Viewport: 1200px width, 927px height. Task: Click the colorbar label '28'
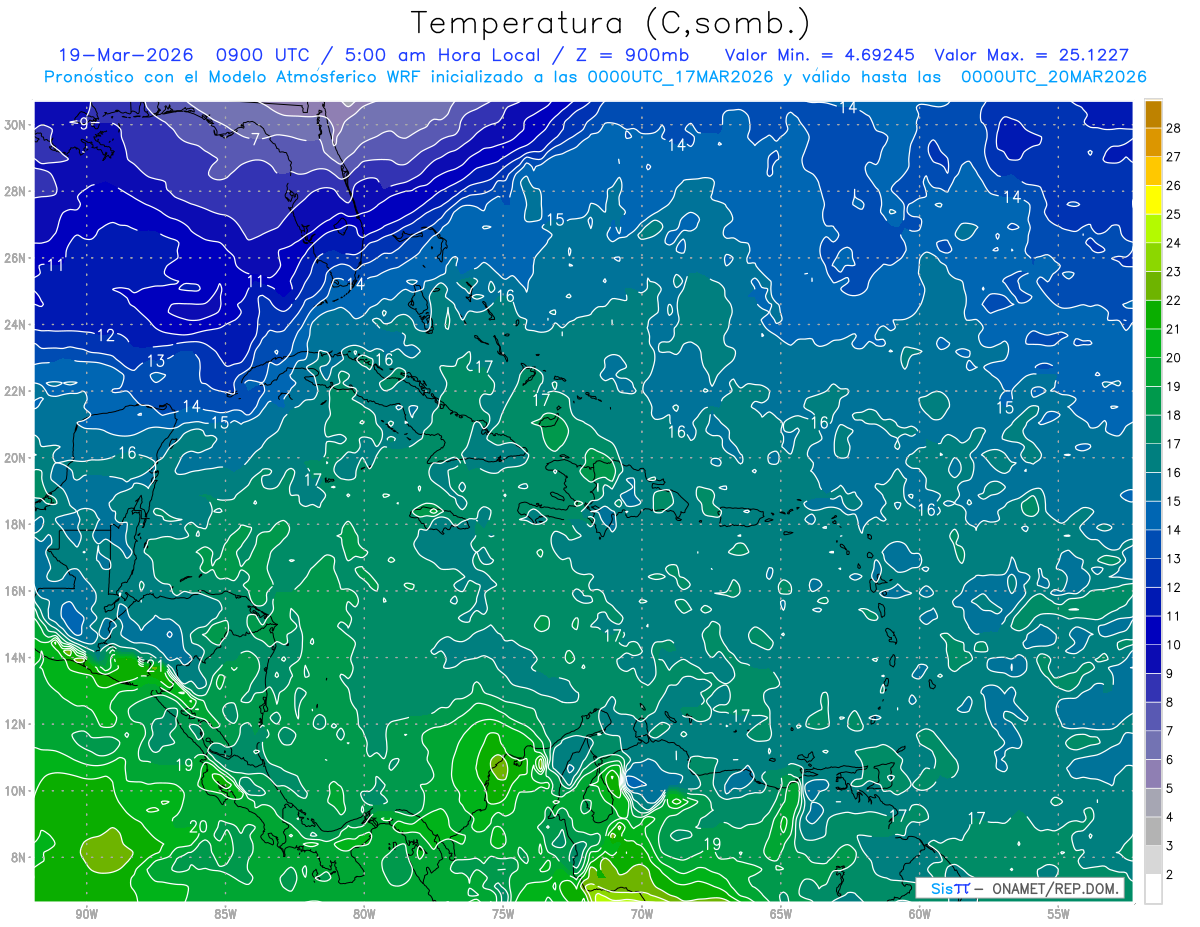pos(1174,127)
